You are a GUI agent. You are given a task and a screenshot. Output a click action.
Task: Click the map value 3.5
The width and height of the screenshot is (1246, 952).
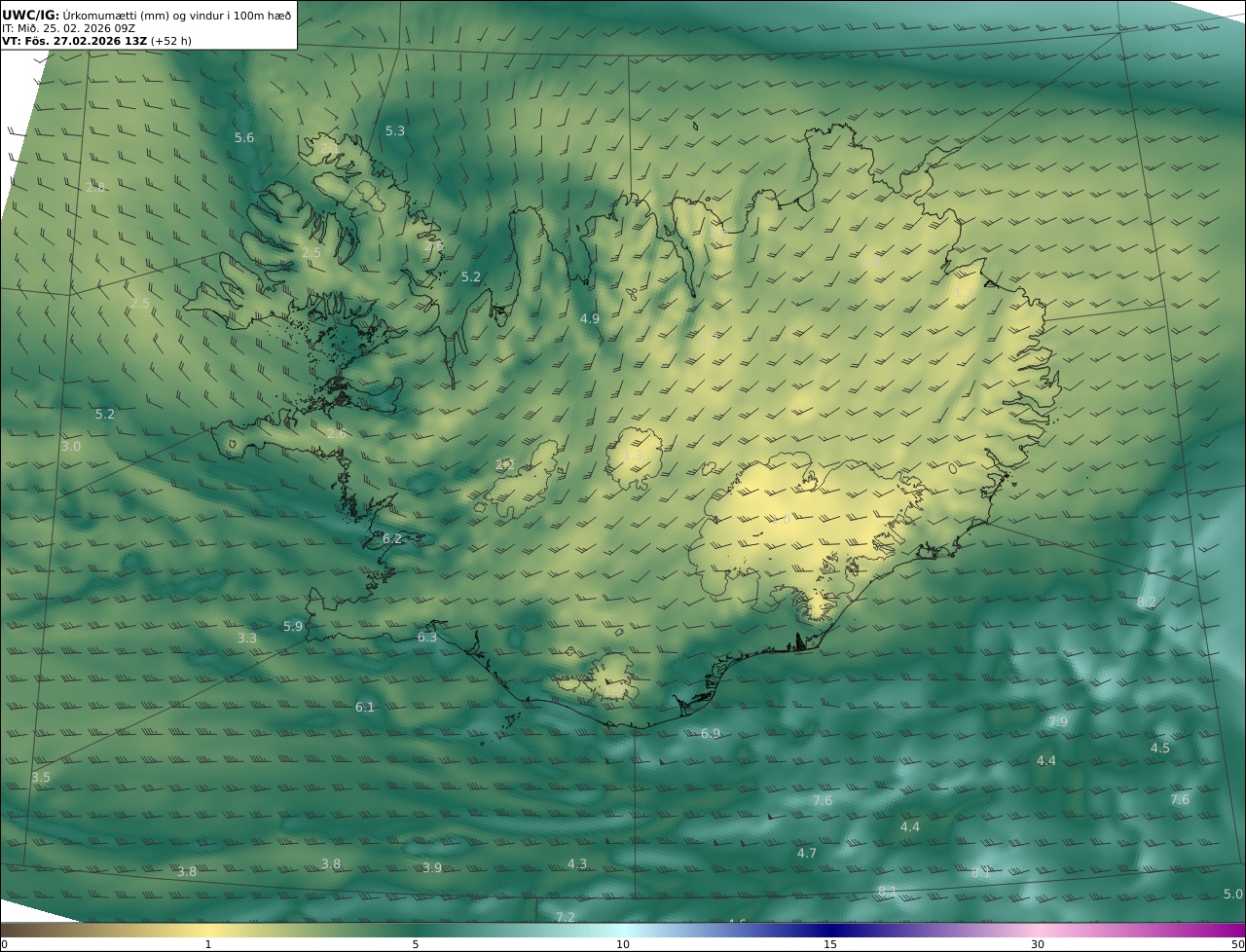pos(41,778)
